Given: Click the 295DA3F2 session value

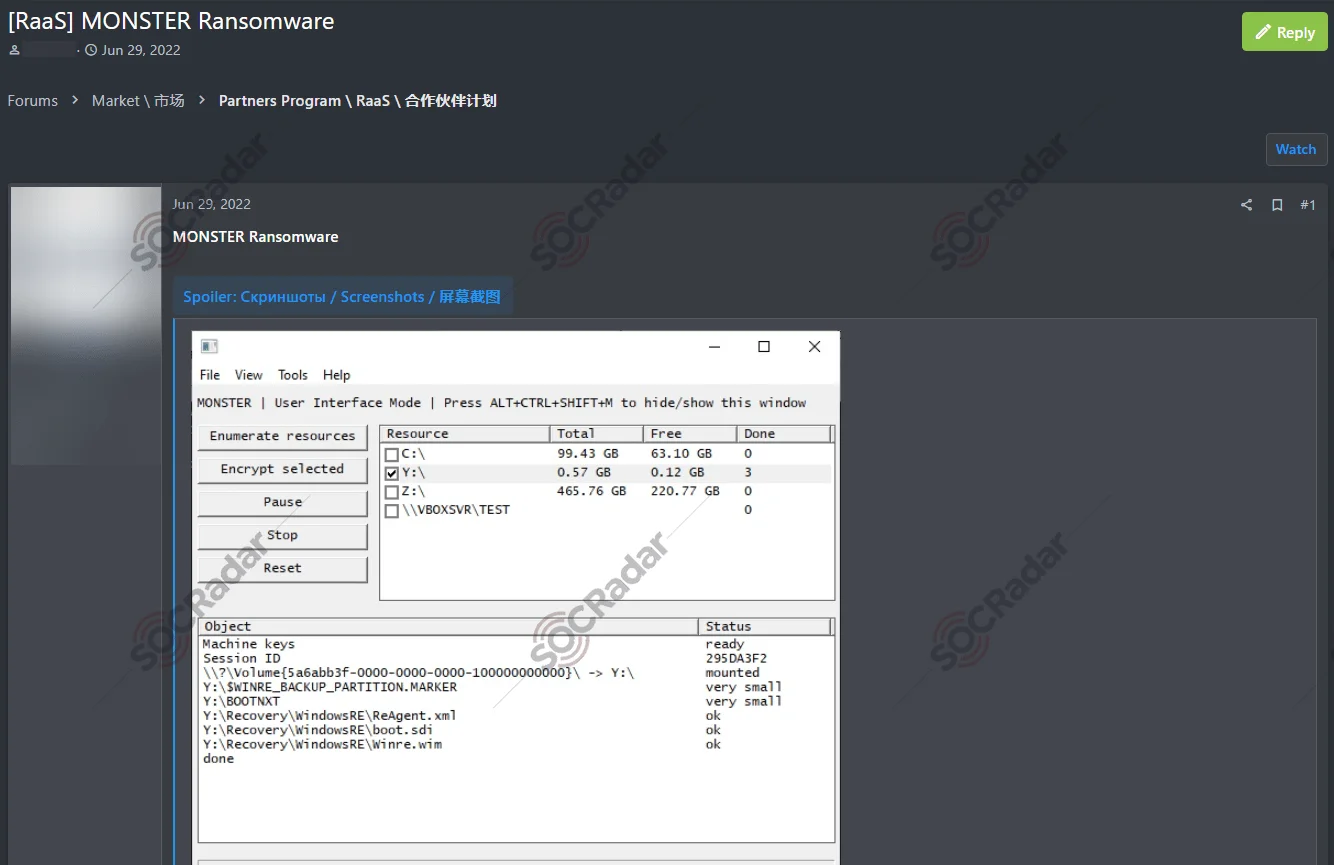Looking at the screenshot, I should pos(736,658).
